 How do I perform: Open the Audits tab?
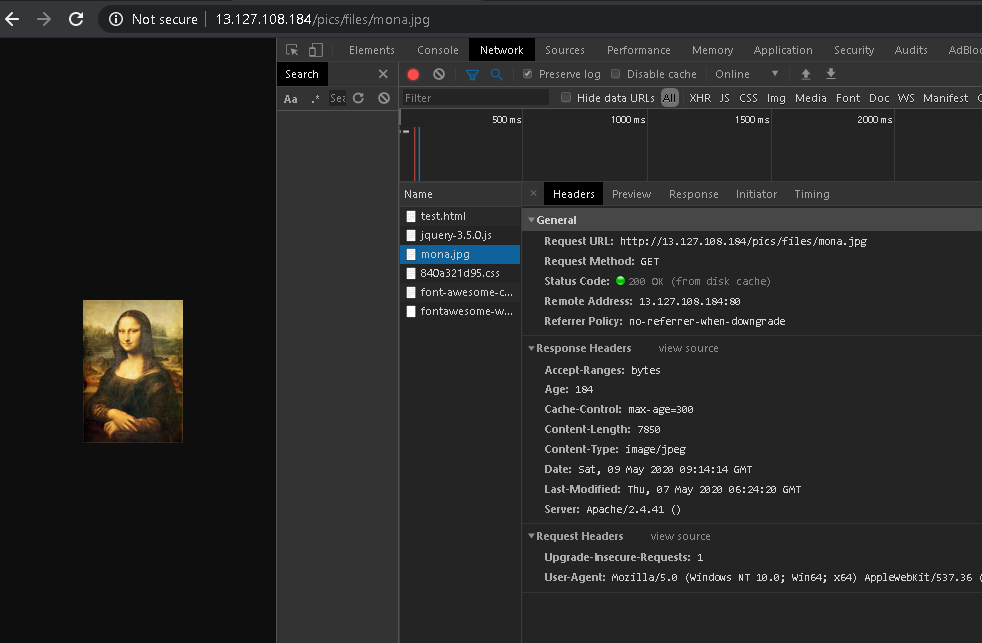911,50
